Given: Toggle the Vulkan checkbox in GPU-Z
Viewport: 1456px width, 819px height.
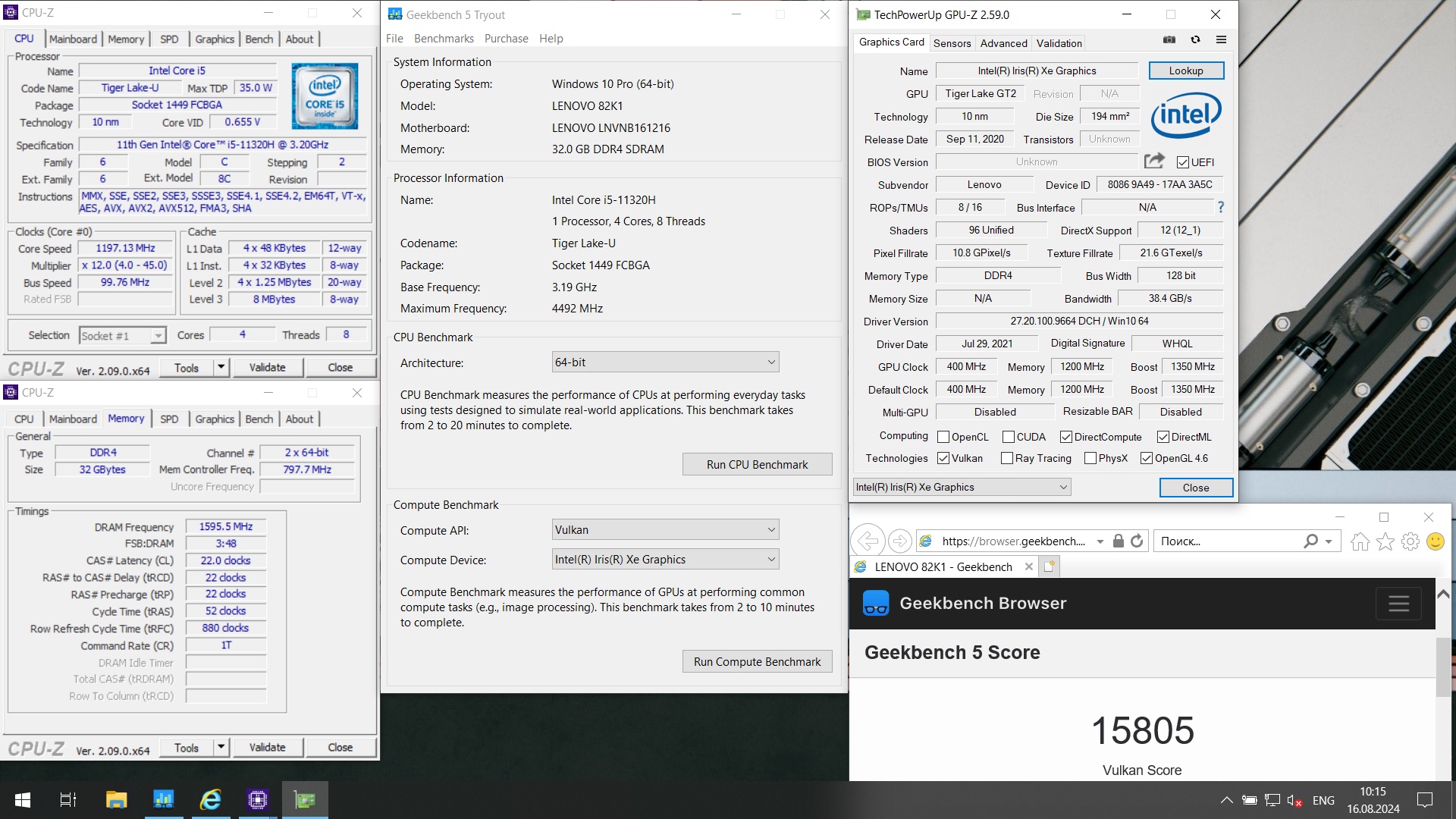Looking at the screenshot, I should [x=943, y=458].
